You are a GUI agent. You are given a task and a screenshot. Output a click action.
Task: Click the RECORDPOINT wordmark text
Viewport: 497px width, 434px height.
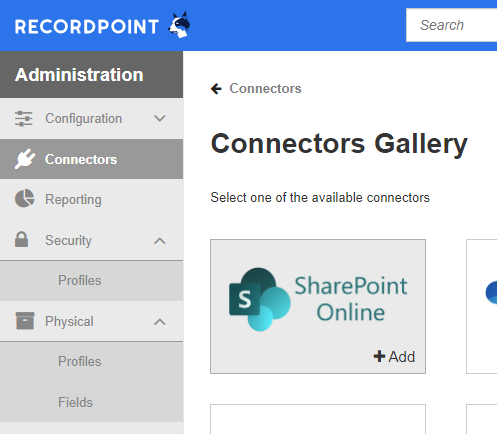pos(87,27)
